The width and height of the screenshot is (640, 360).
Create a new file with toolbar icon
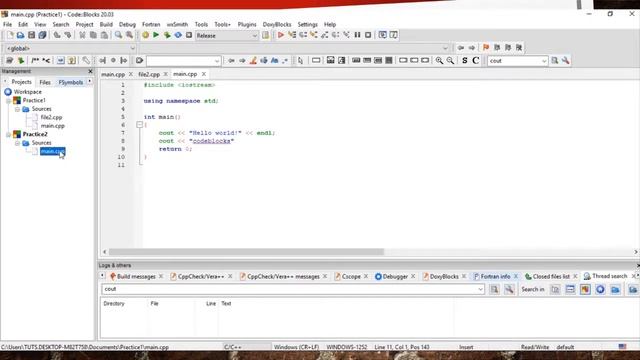pos(10,35)
